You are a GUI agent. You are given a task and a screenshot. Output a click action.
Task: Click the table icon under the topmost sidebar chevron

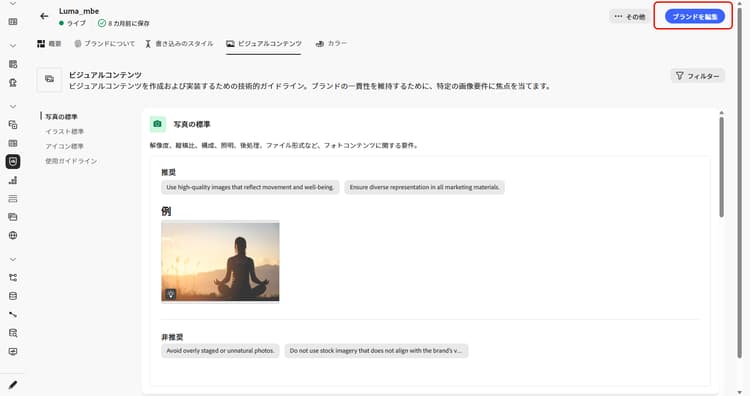tap(13, 22)
